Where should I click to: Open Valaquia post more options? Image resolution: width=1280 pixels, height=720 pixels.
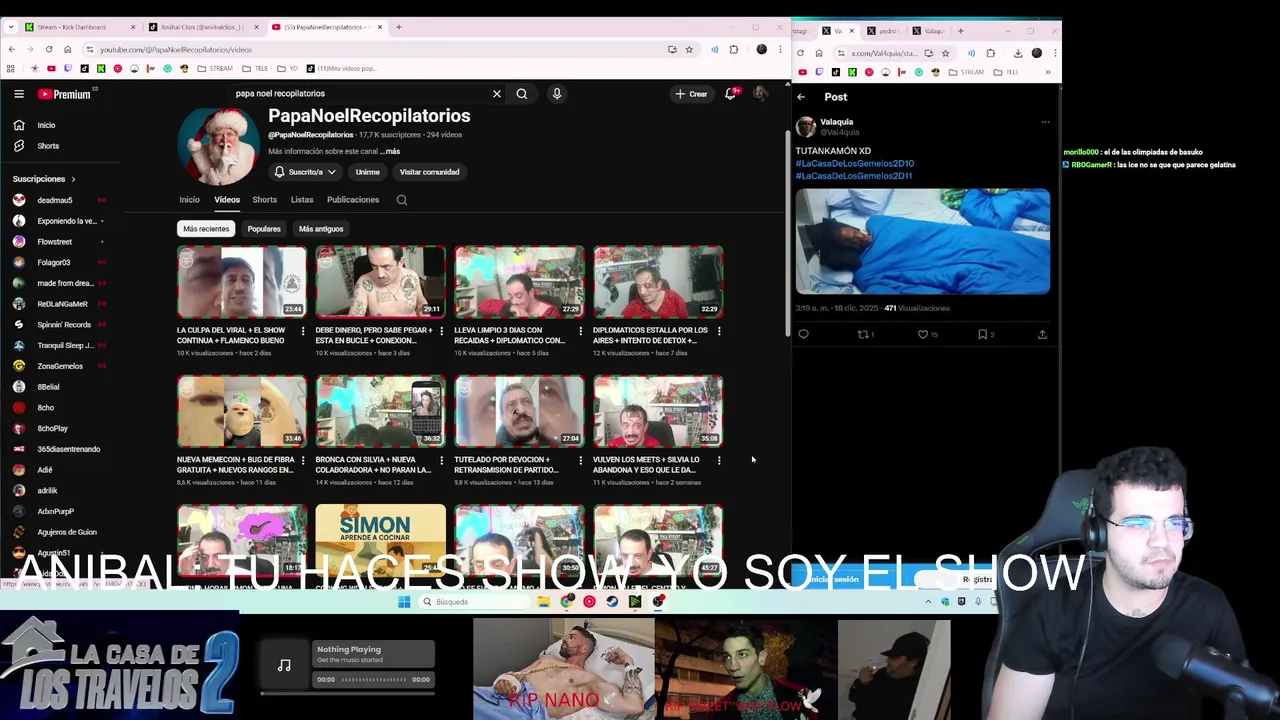pyautogui.click(x=1045, y=122)
